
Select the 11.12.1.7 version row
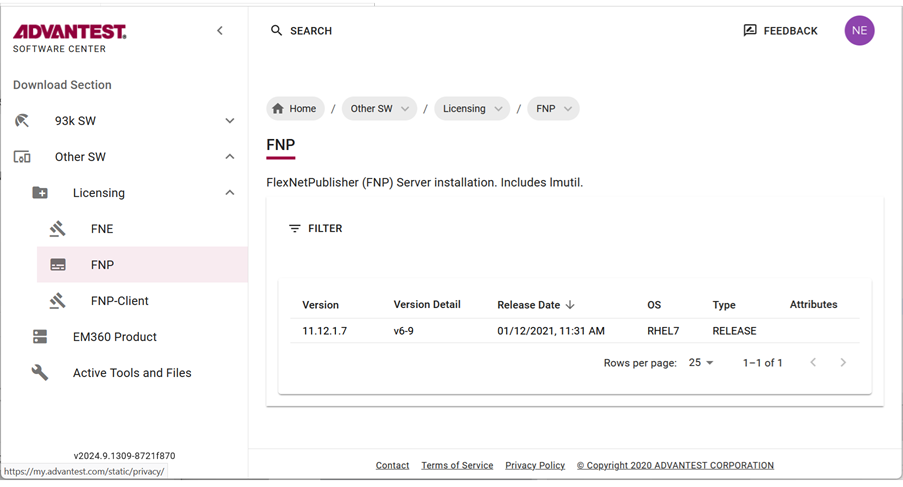(325, 331)
